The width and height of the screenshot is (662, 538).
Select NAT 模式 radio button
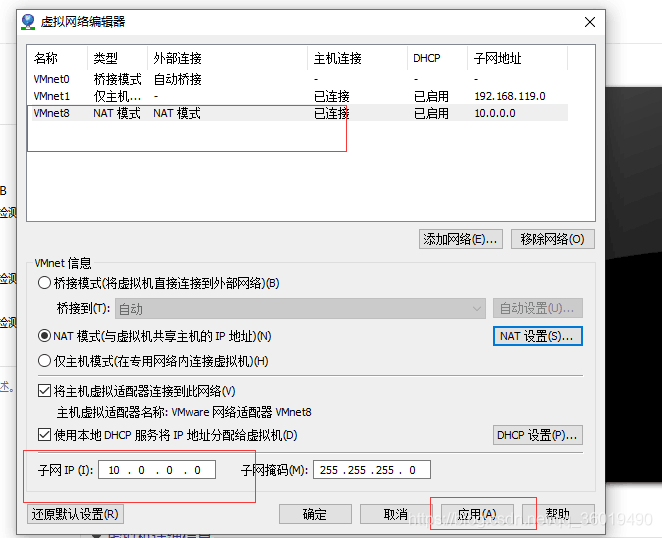44,336
